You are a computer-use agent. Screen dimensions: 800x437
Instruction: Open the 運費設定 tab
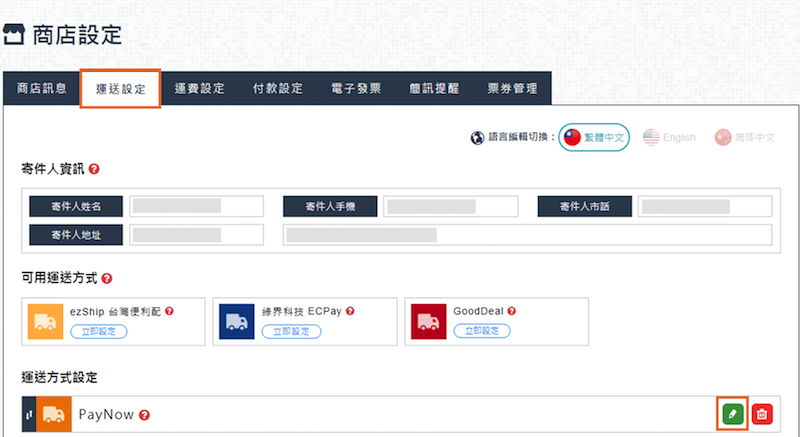point(199,88)
